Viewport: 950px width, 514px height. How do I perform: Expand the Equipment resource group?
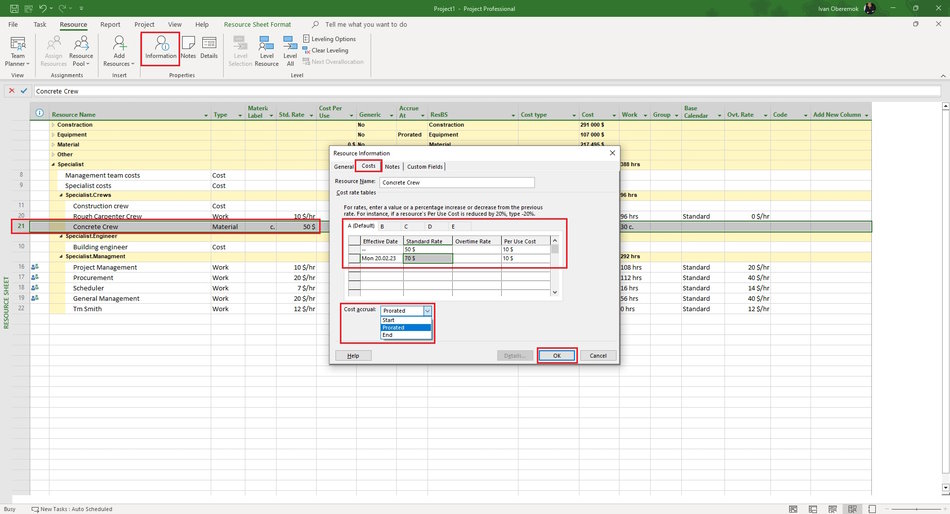coord(53,135)
